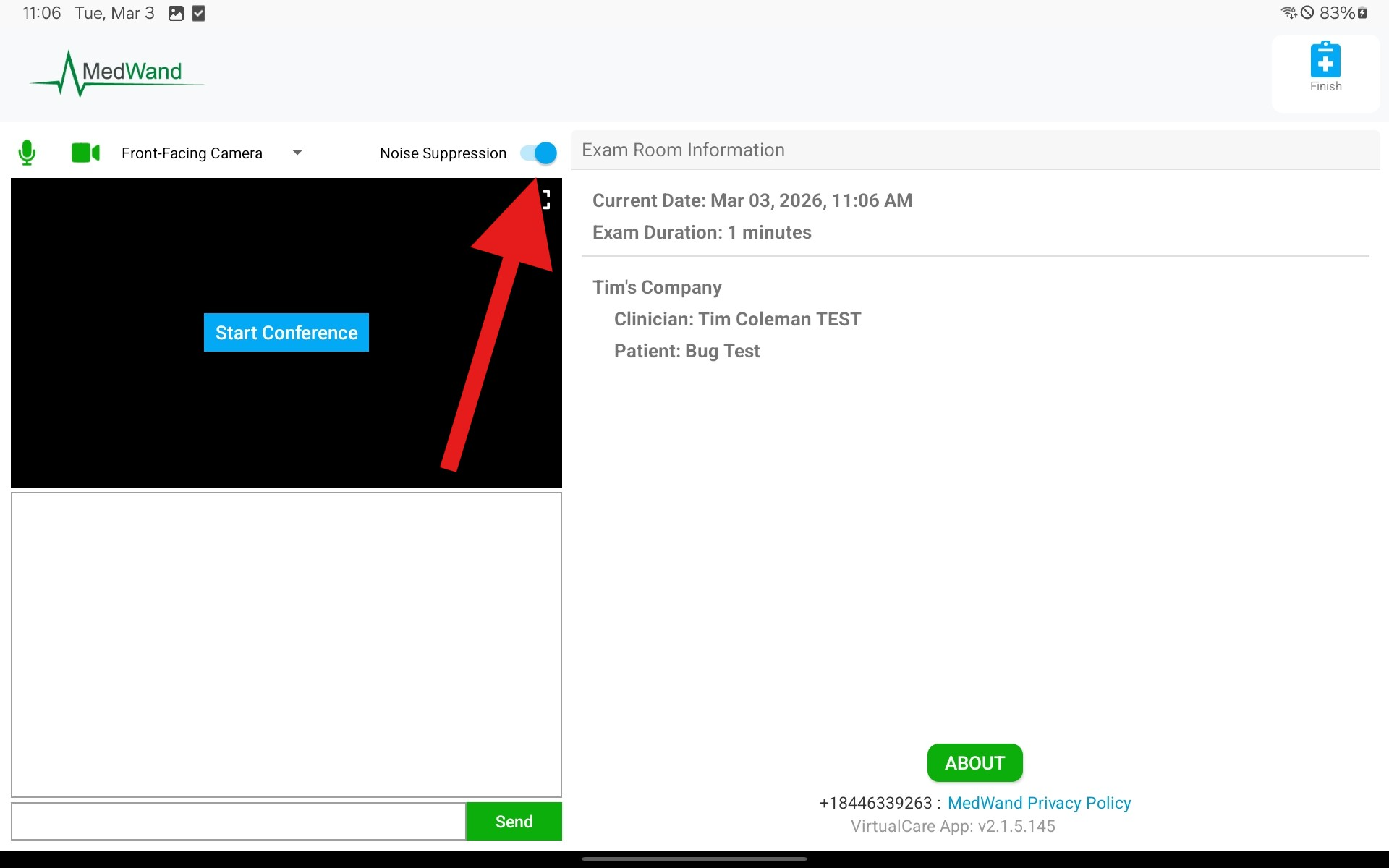Disable the Noise Suppression switch
1389x868 pixels.
pyautogui.click(x=539, y=153)
